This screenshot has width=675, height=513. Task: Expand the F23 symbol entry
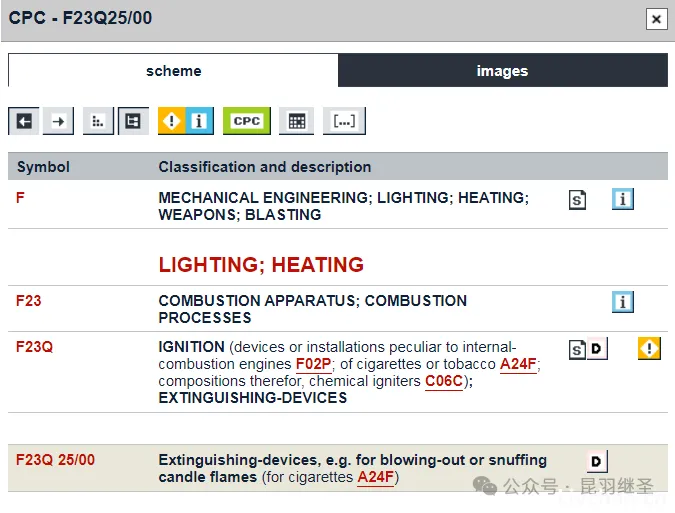tap(28, 300)
